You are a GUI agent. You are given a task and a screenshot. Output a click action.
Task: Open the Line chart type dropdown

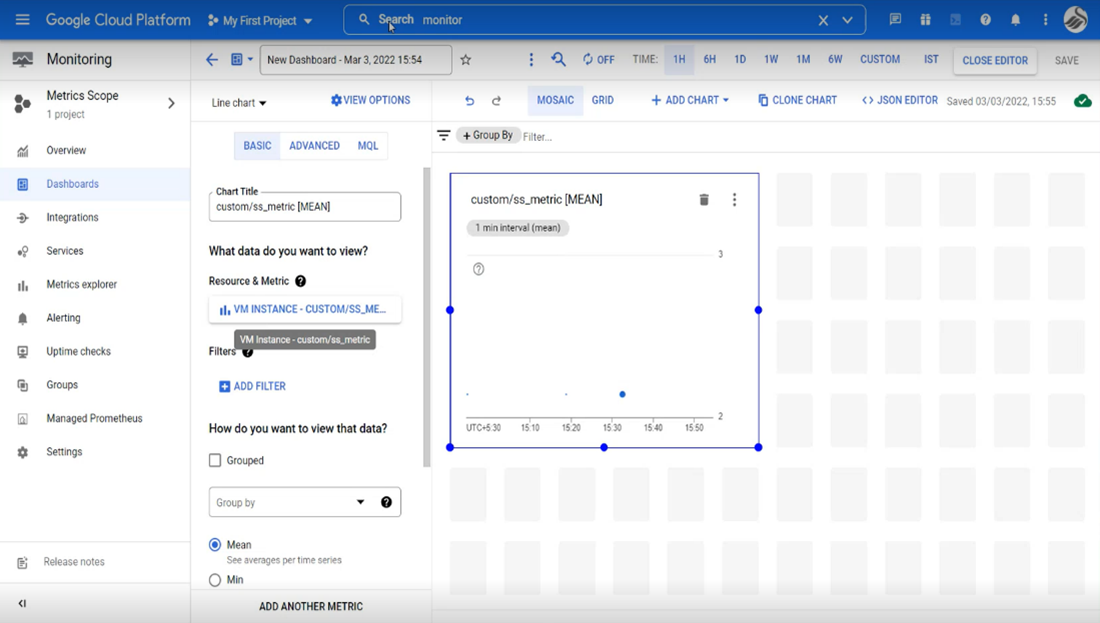click(239, 103)
